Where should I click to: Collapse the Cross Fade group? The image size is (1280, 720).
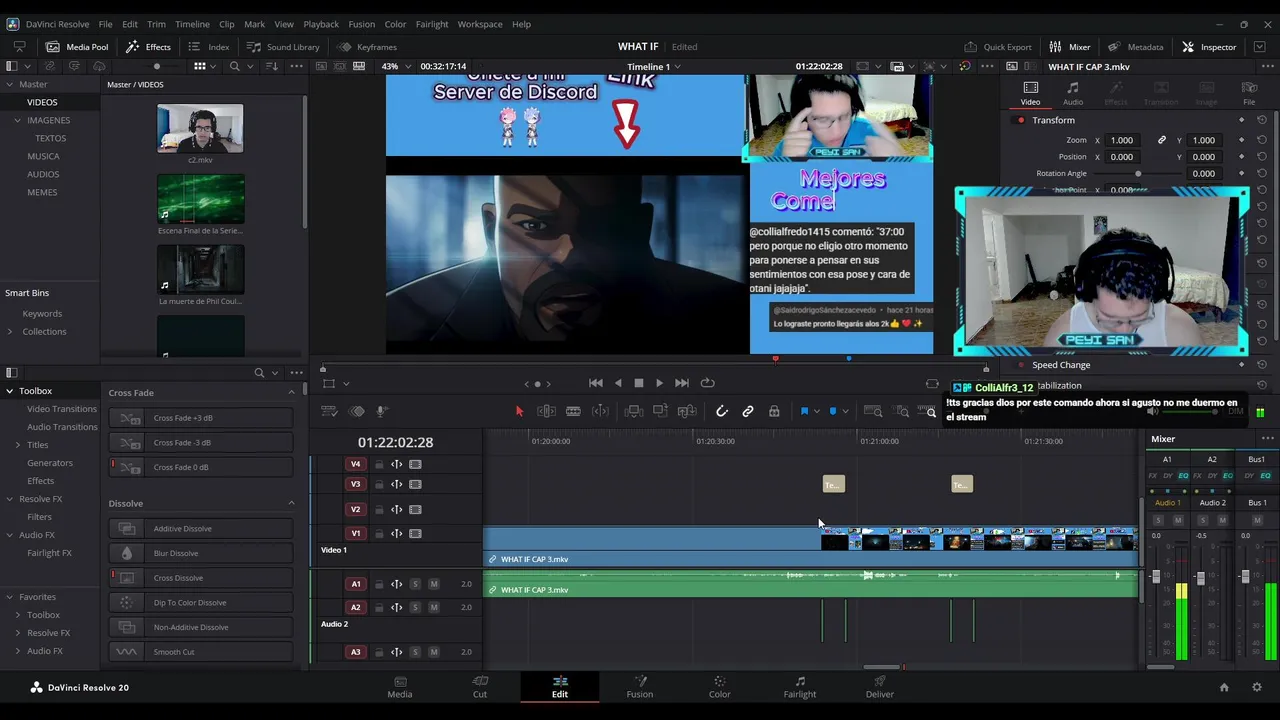coord(291,393)
